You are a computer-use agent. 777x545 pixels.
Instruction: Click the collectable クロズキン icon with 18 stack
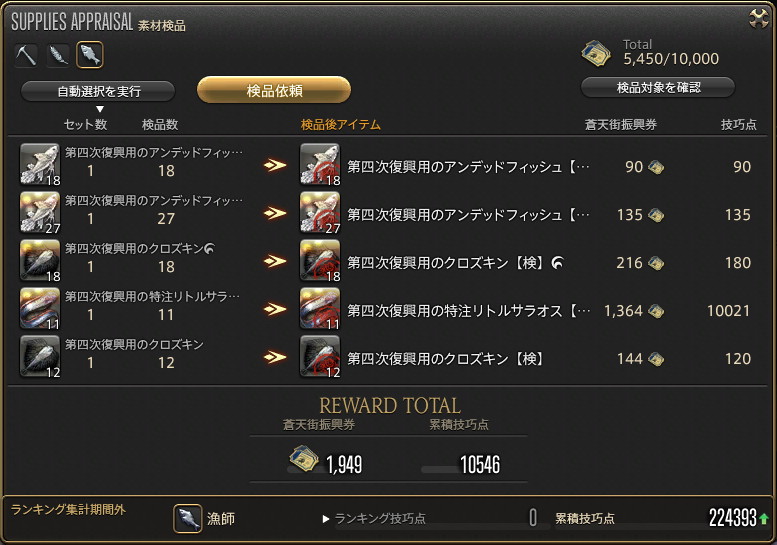click(x=40, y=261)
